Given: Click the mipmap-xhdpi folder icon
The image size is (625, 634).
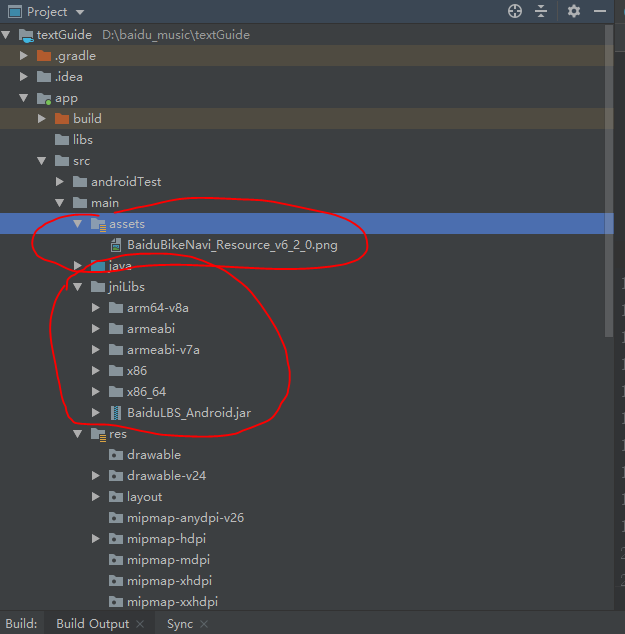Looking at the screenshot, I should [116, 581].
